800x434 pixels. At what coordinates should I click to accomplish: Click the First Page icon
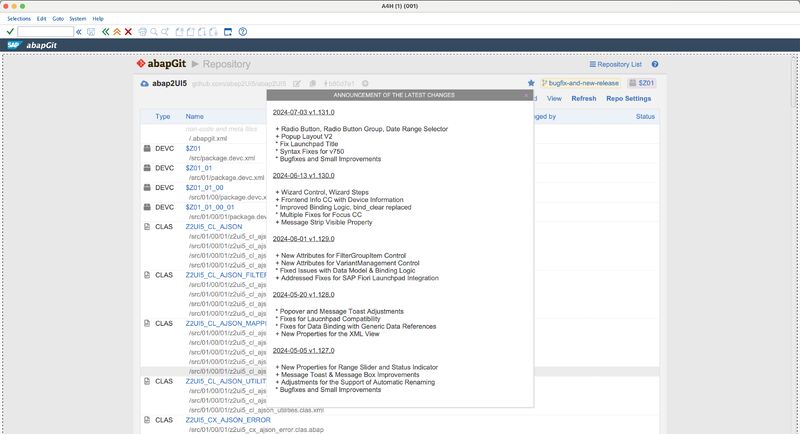click(179, 32)
